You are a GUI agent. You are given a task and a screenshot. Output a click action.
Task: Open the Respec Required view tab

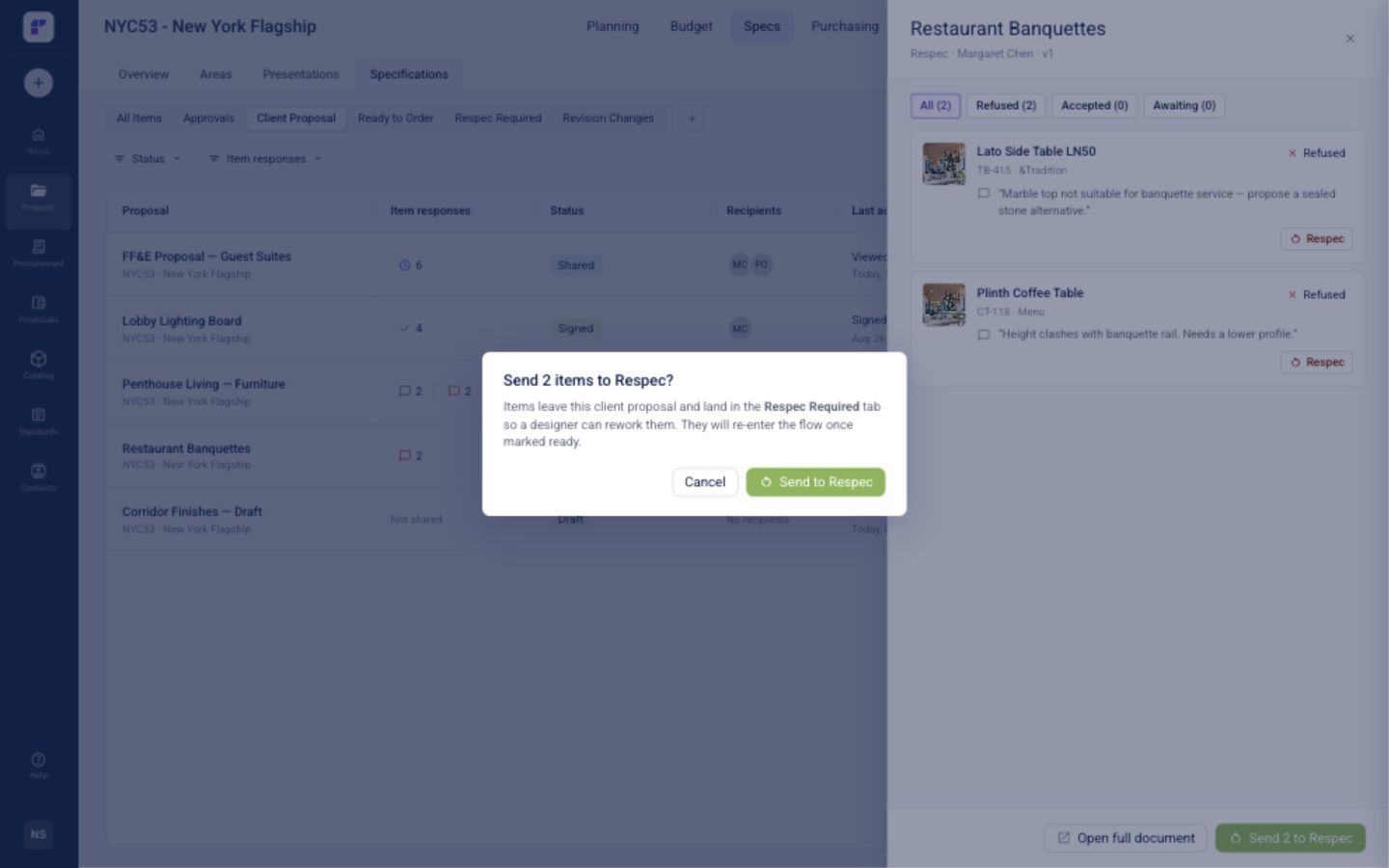coord(498,118)
